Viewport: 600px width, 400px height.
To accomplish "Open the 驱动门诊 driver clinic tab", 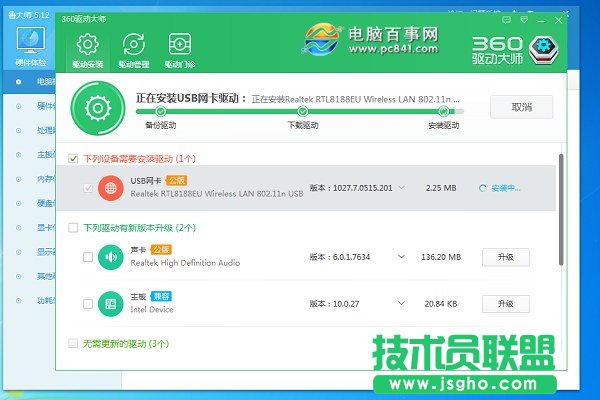I will (180, 50).
